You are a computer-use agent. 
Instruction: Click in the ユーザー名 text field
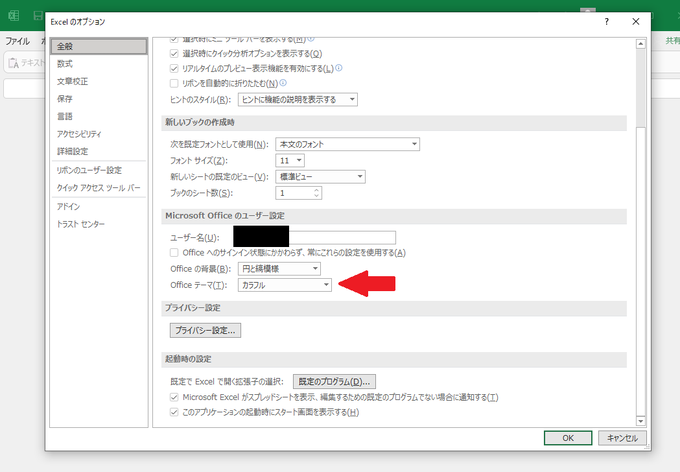(x=314, y=237)
